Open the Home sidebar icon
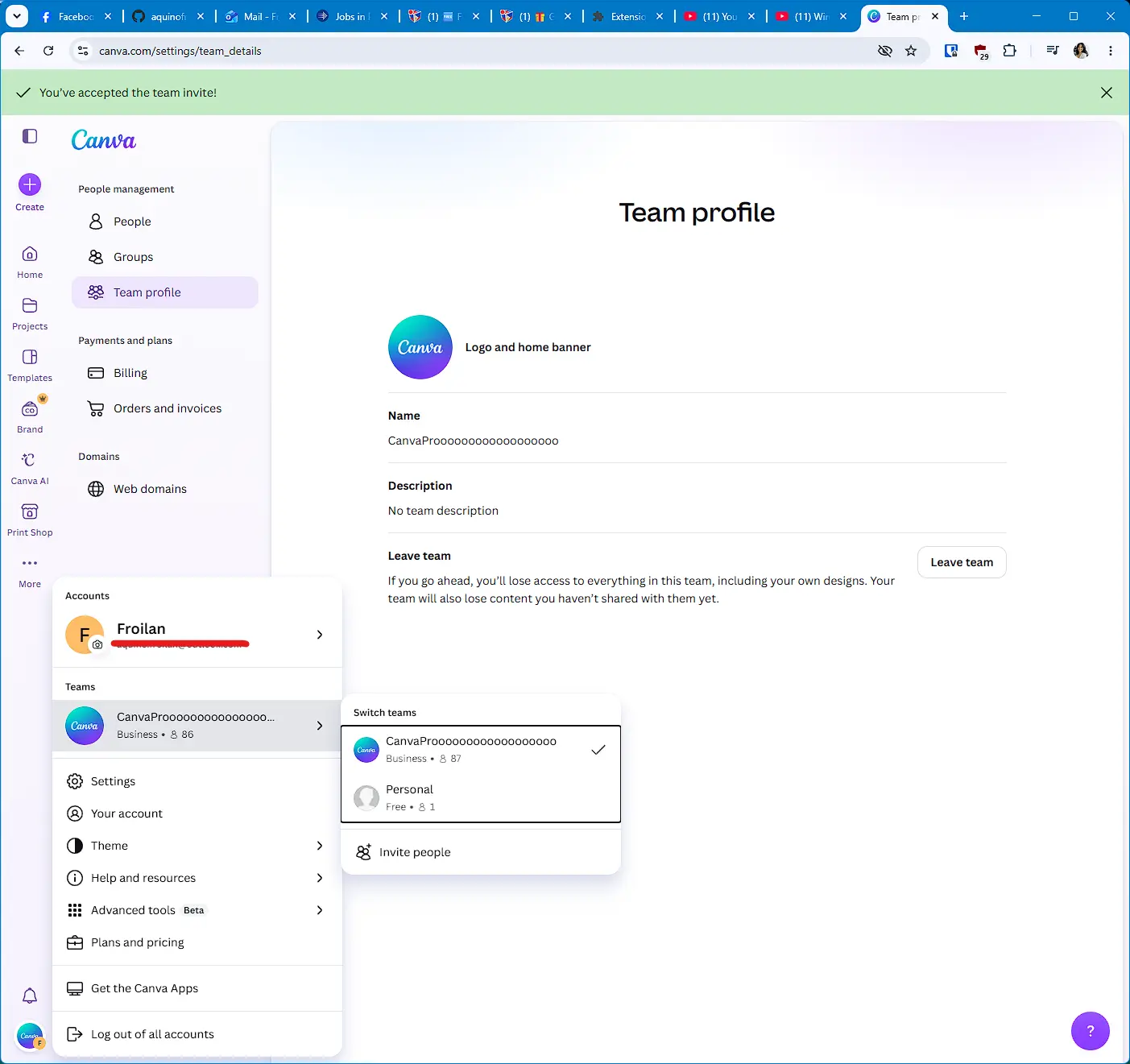 click(30, 255)
